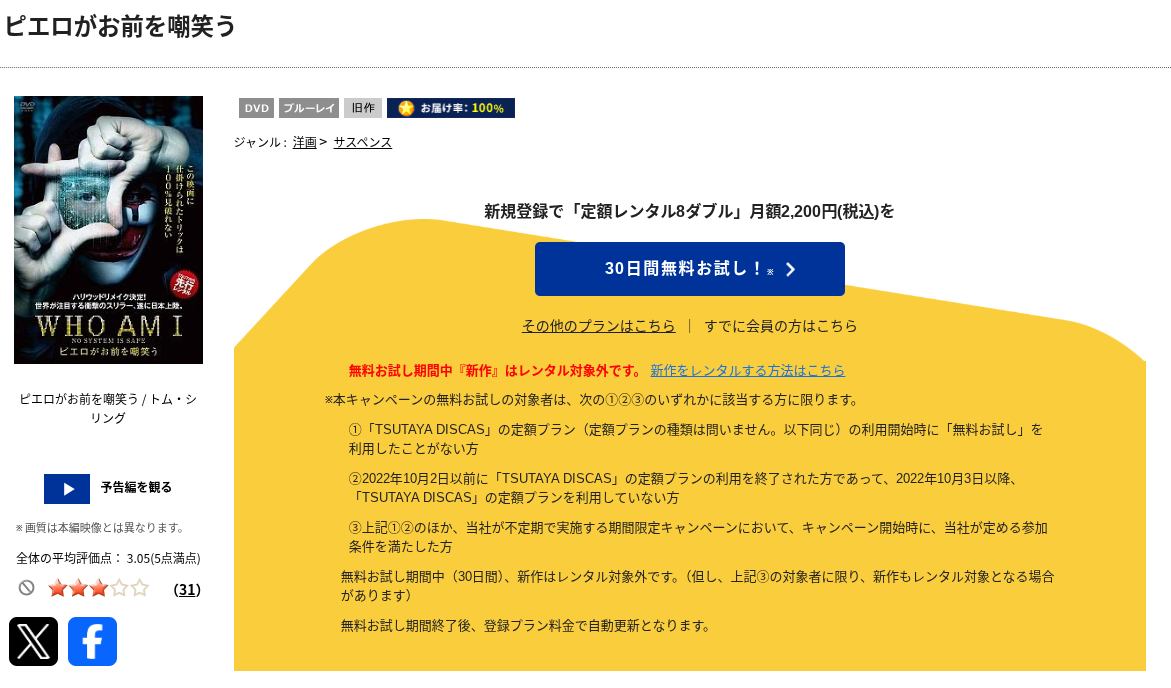Click 無料お試し期間終了後、登録プラン料金で自動更新 text

coord(527,626)
